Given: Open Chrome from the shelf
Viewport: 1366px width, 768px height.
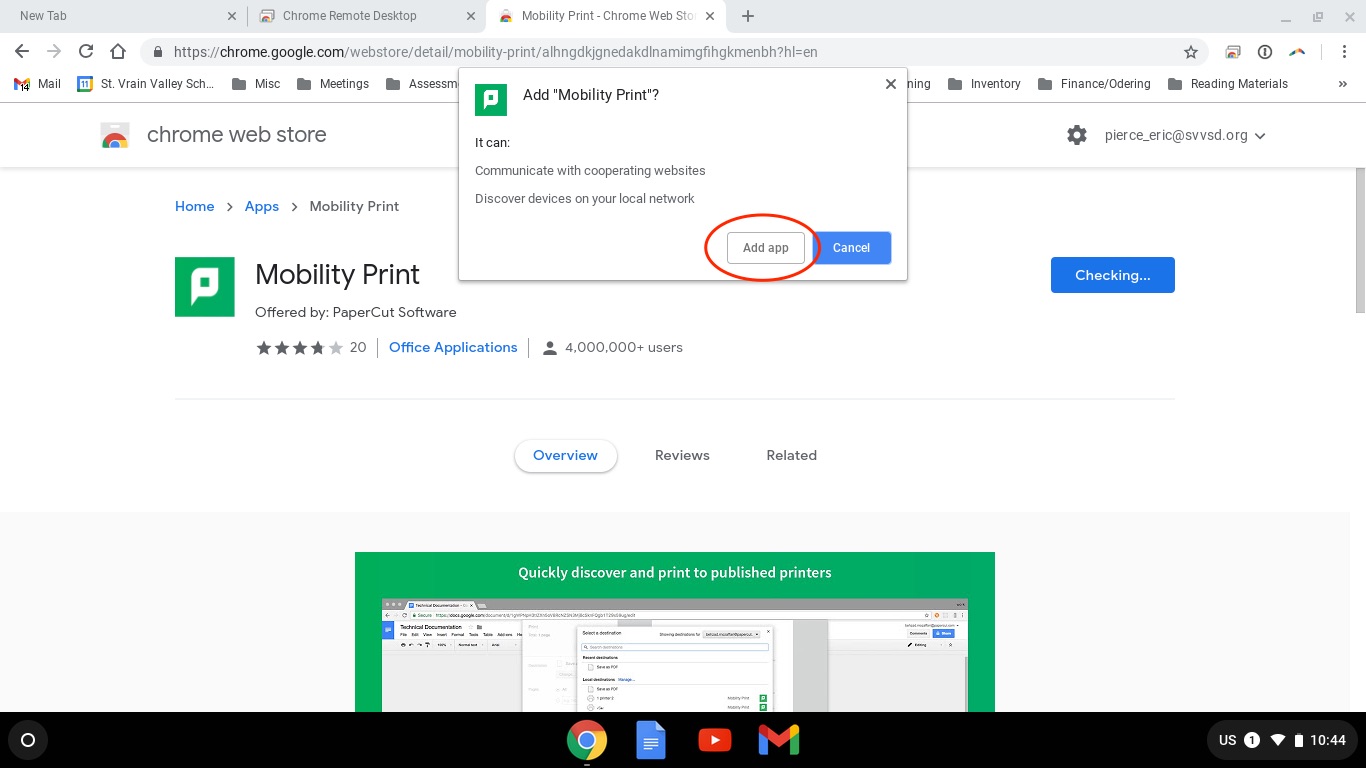Looking at the screenshot, I should [586, 740].
